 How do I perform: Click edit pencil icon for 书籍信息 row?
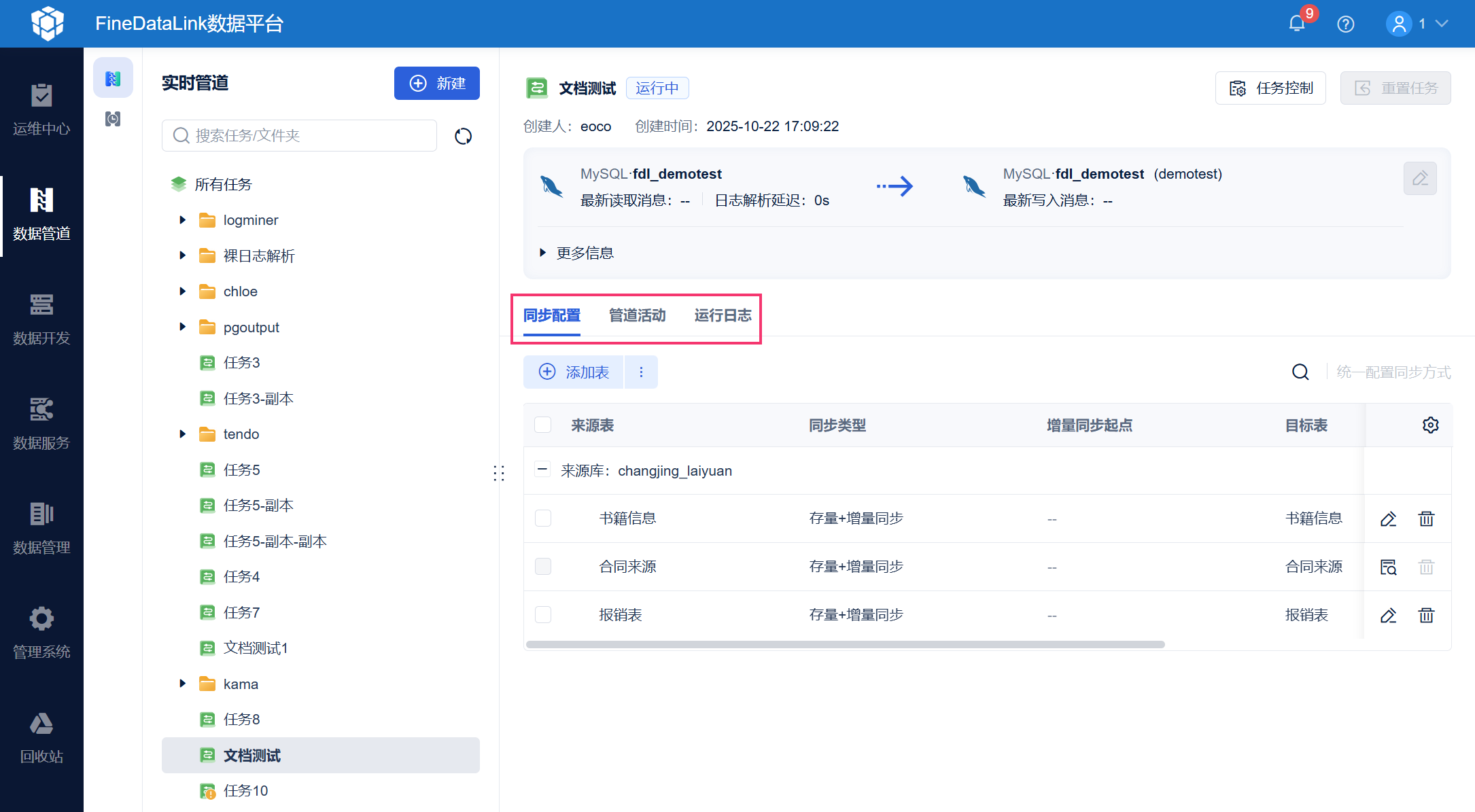(x=1388, y=519)
